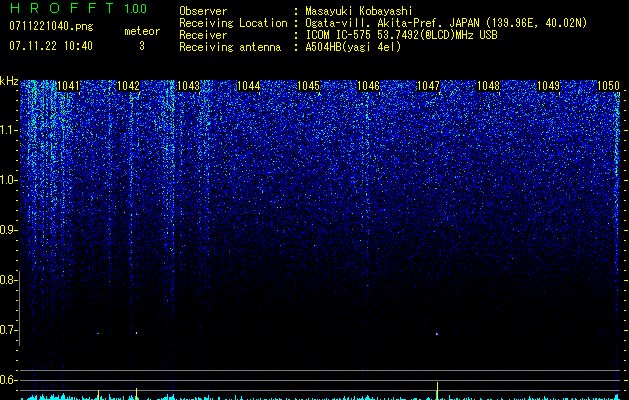This screenshot has height=400, width=629.
Task: Click the 1046 time marker
Action: [x=368, y=86]
